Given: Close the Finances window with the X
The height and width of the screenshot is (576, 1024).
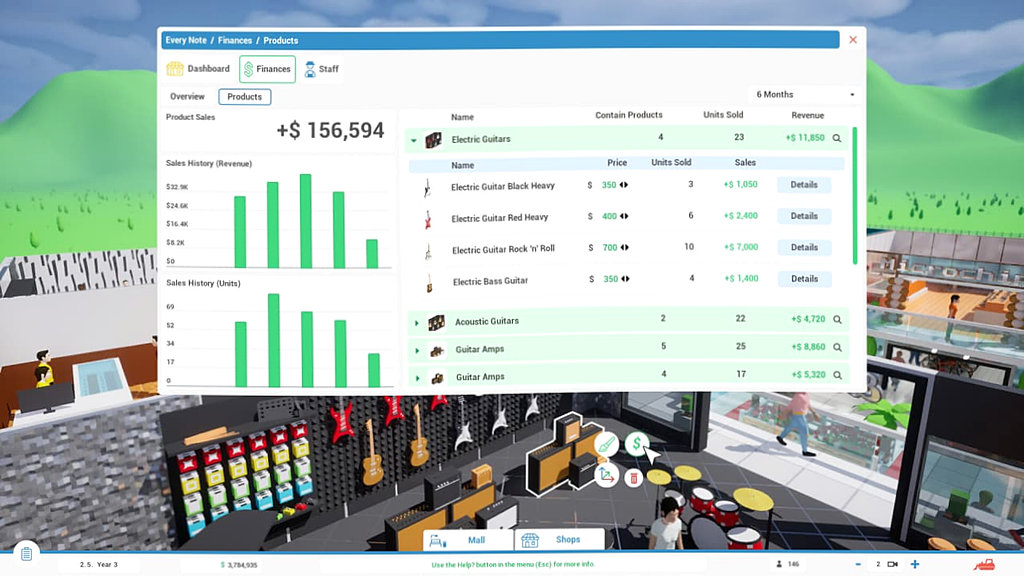Looking at the screenshot, I should pyautogui.click(x=853, y=40).
